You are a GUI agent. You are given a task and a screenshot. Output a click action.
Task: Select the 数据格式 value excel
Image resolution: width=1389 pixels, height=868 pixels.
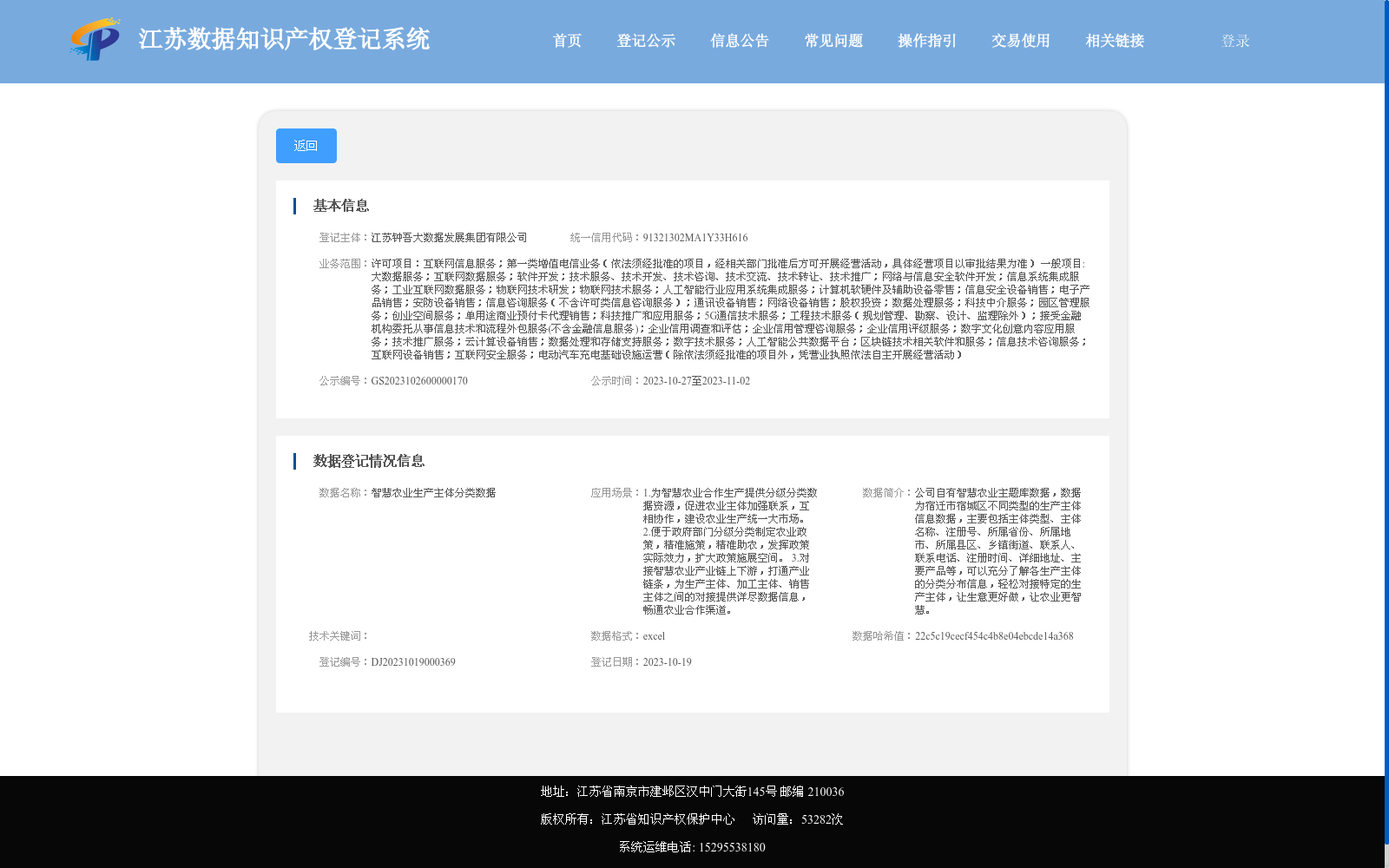pos(654,636)
